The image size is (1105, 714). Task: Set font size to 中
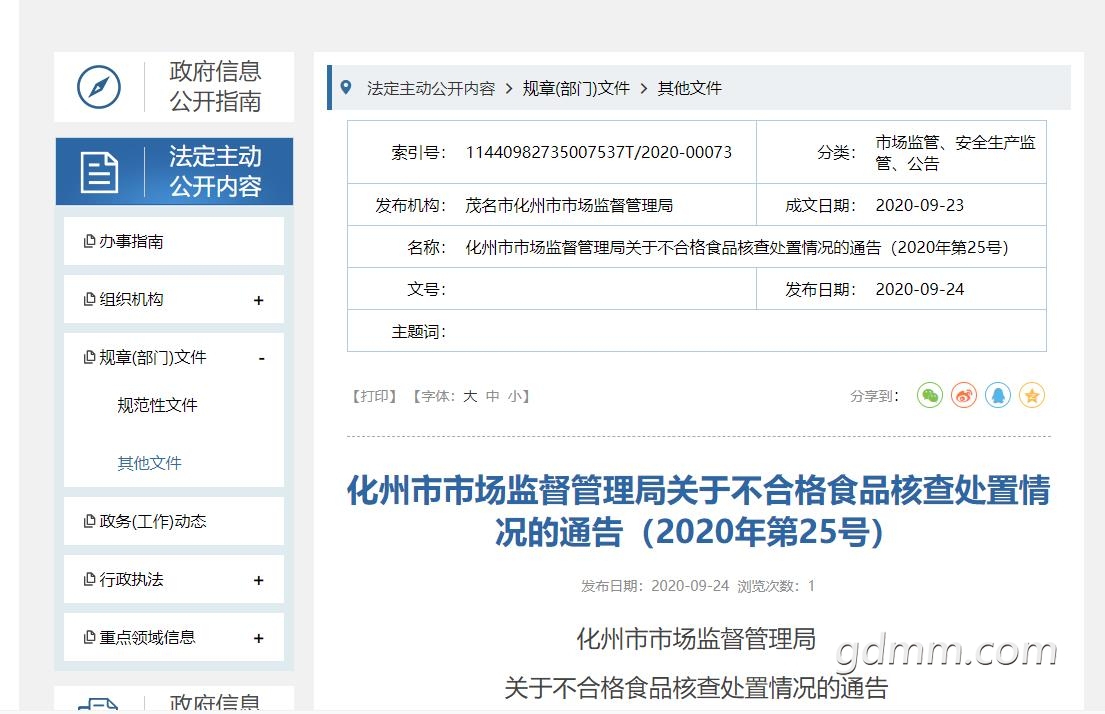coord(493,396)
